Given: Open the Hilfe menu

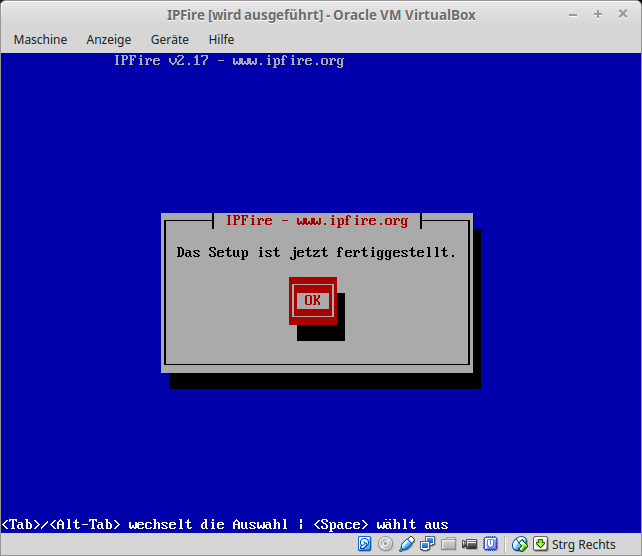Looking at the screenshot, I should (221, 40).
